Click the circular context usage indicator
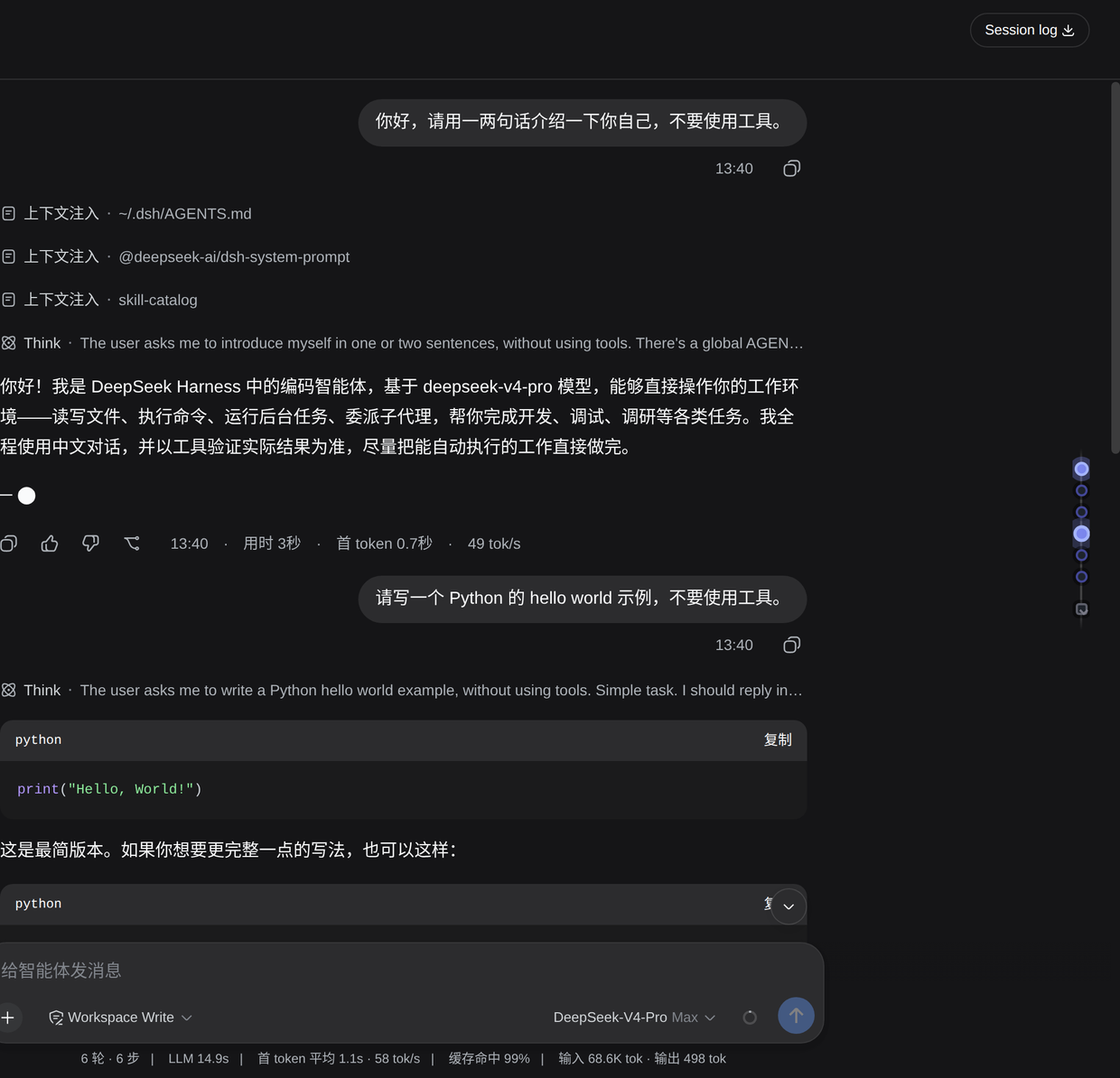The width and height of the screenshot is (1120, 1078). point(750,1018)
